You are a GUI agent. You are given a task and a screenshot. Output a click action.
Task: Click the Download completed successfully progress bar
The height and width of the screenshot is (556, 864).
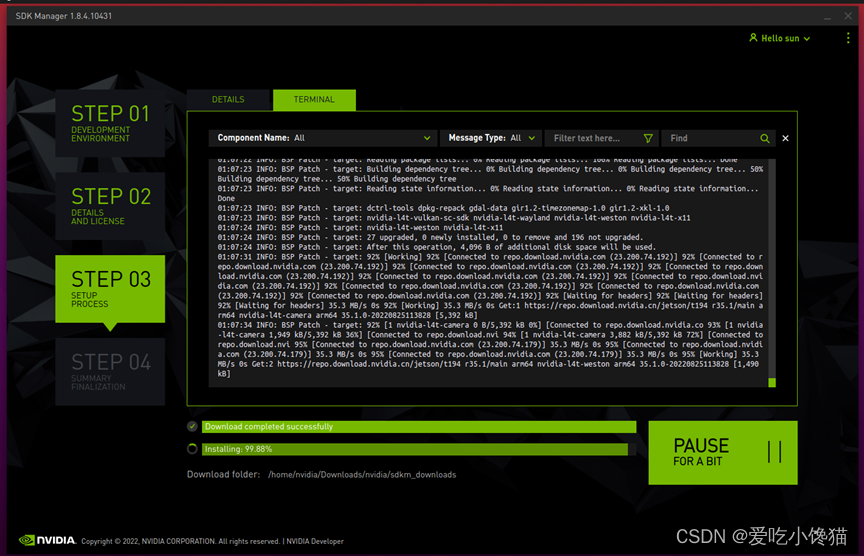click(x=419, y=427)
